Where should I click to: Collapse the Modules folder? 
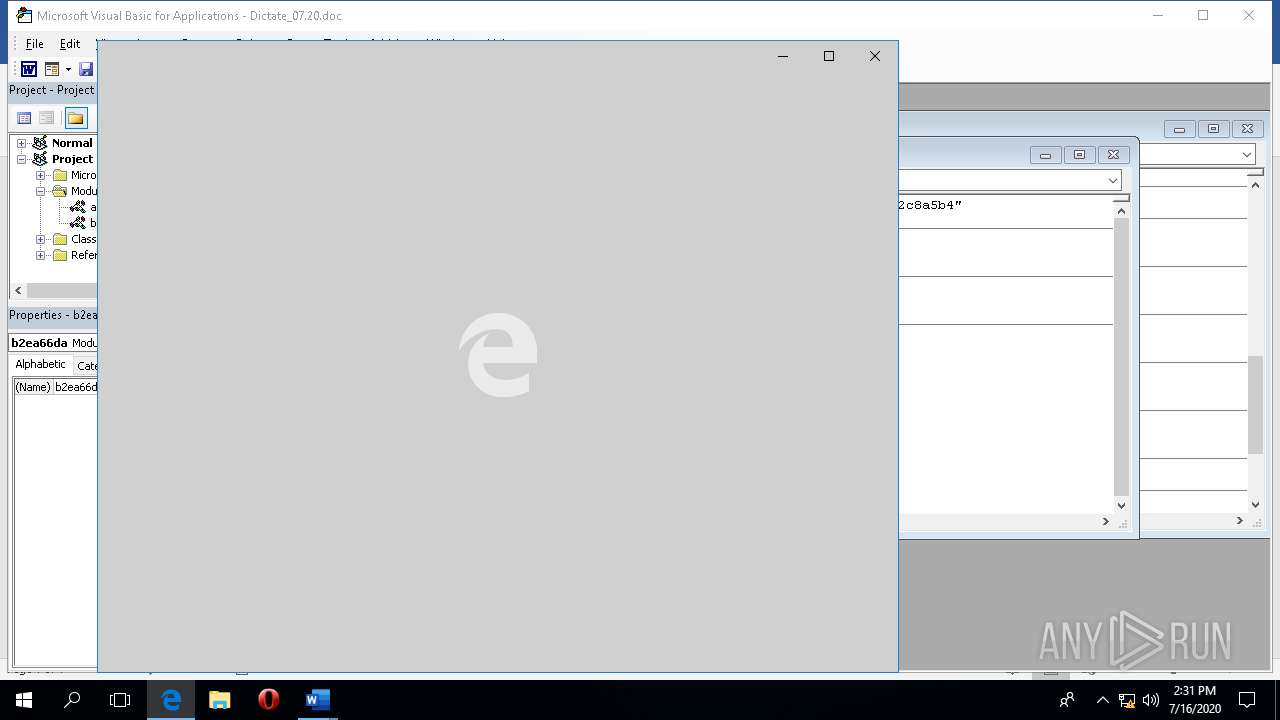(x=41, y=191)
